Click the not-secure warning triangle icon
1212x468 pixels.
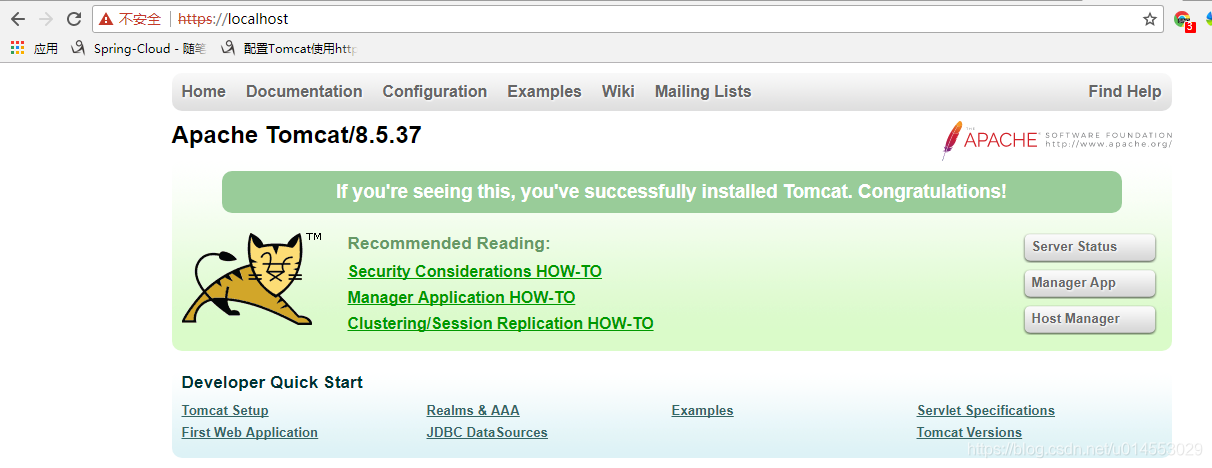point(106,19)
